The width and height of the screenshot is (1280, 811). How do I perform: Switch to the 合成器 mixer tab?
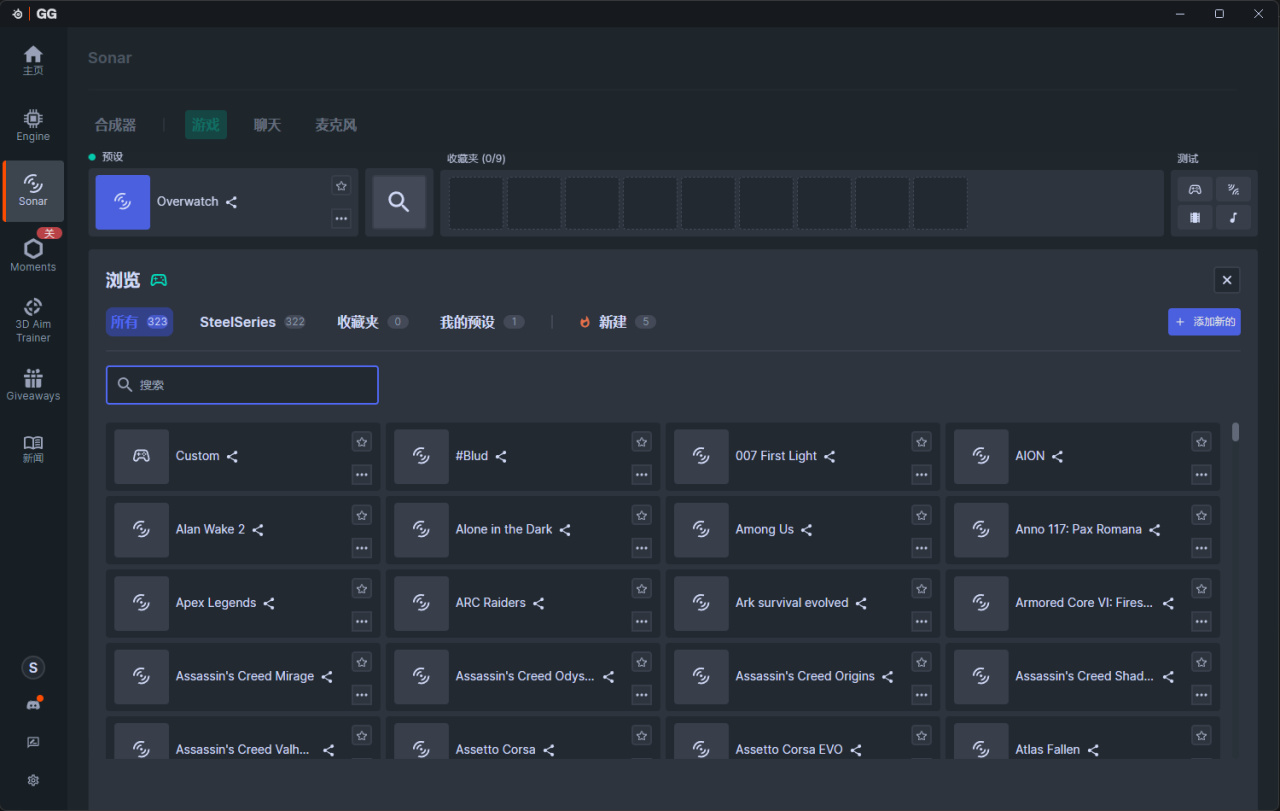point(115,125)
